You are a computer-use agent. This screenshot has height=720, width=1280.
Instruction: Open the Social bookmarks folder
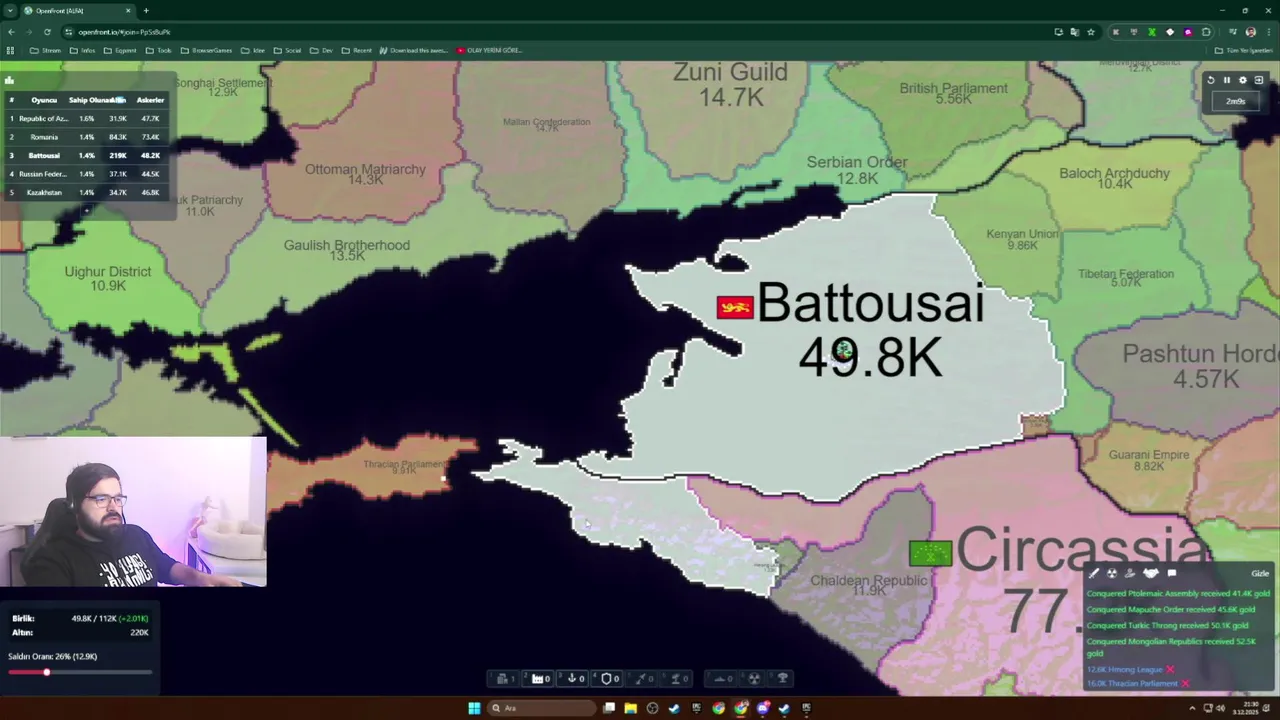tap(287, 50)
